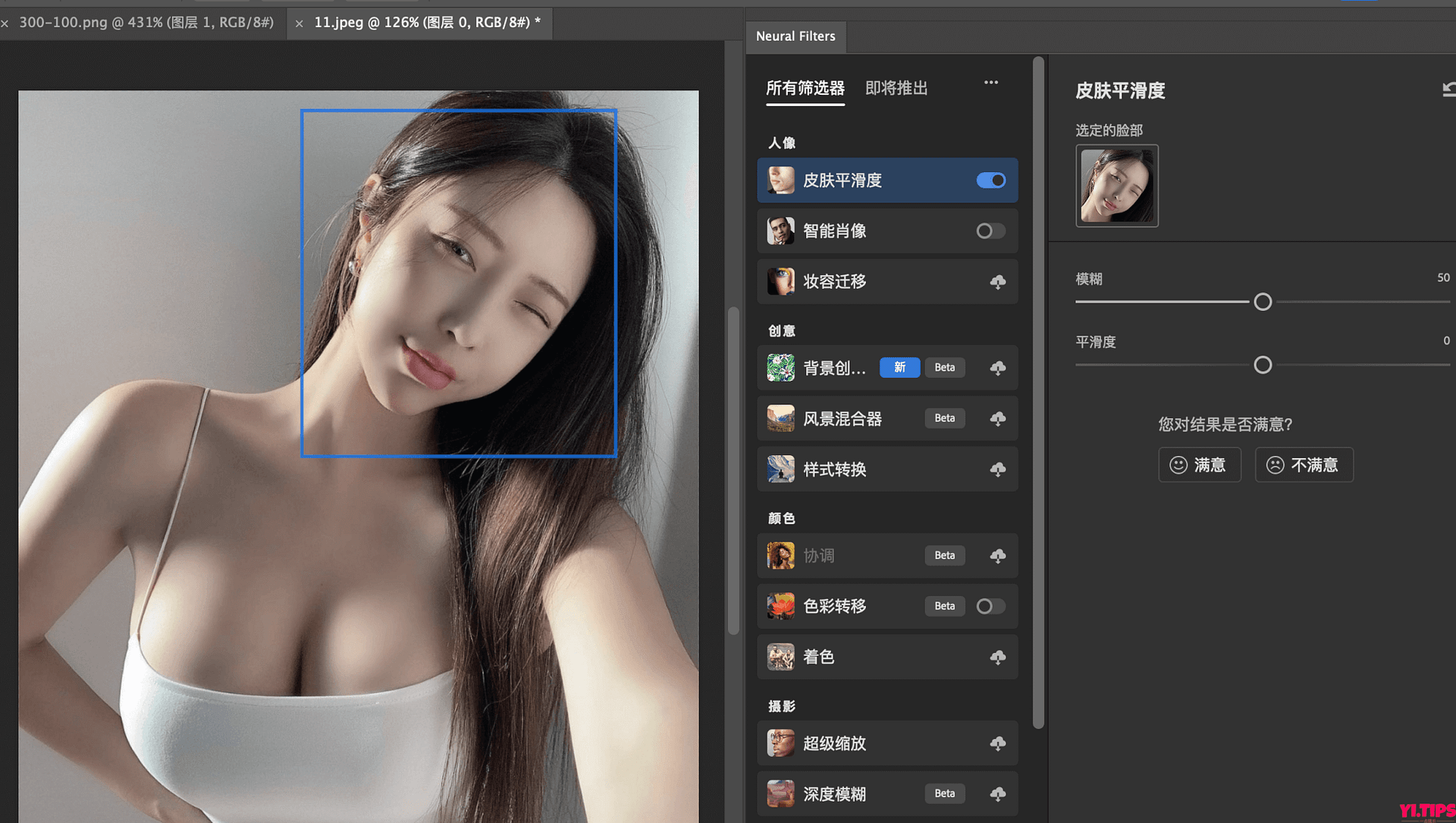1456x823 pixels.
Task: Download the 背景创建 Beta filter
Action: [x=997, y=367]
